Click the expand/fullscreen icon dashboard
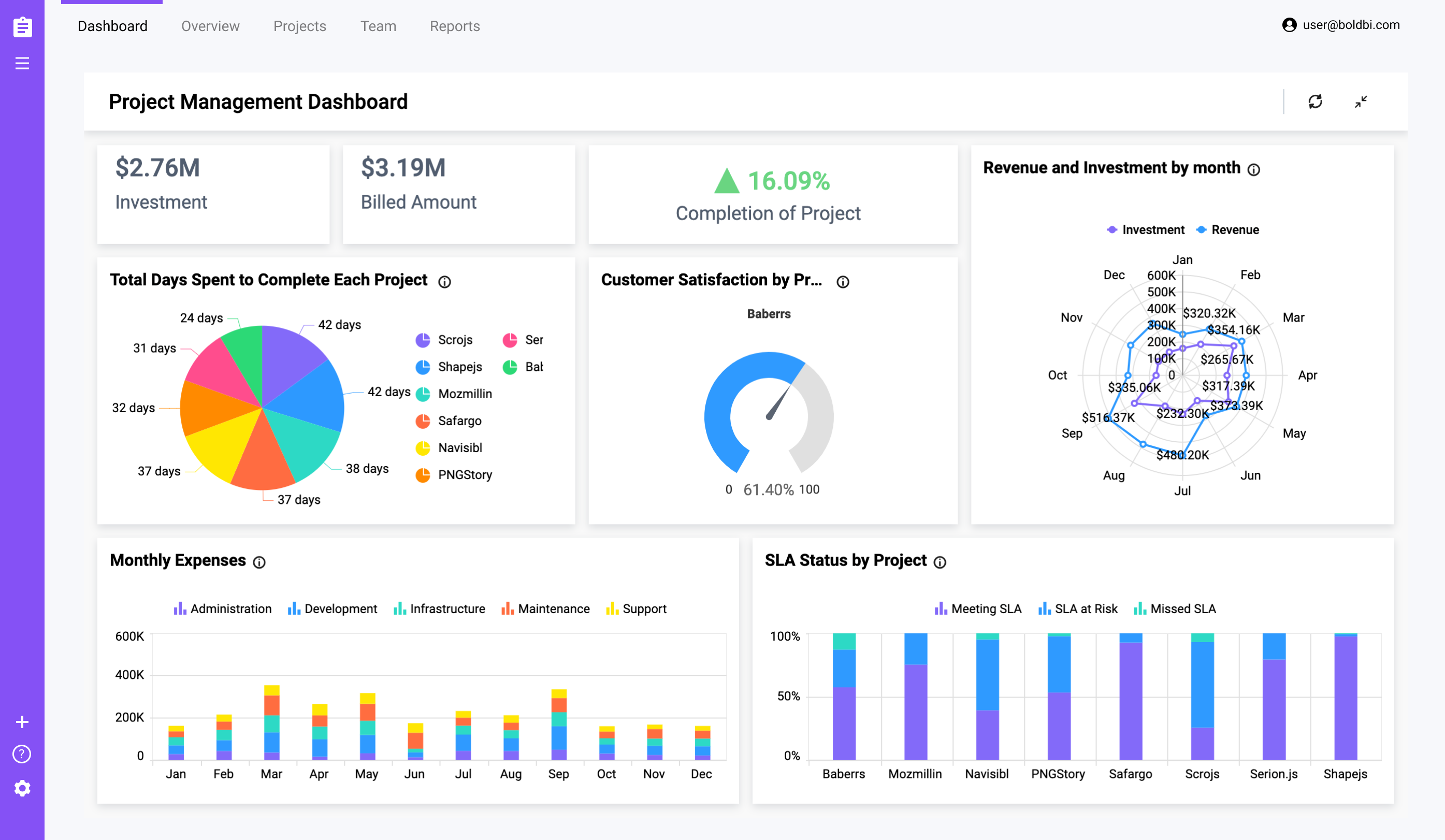The height and width of the screenshot is (840, 1445). pos(1361,100)
